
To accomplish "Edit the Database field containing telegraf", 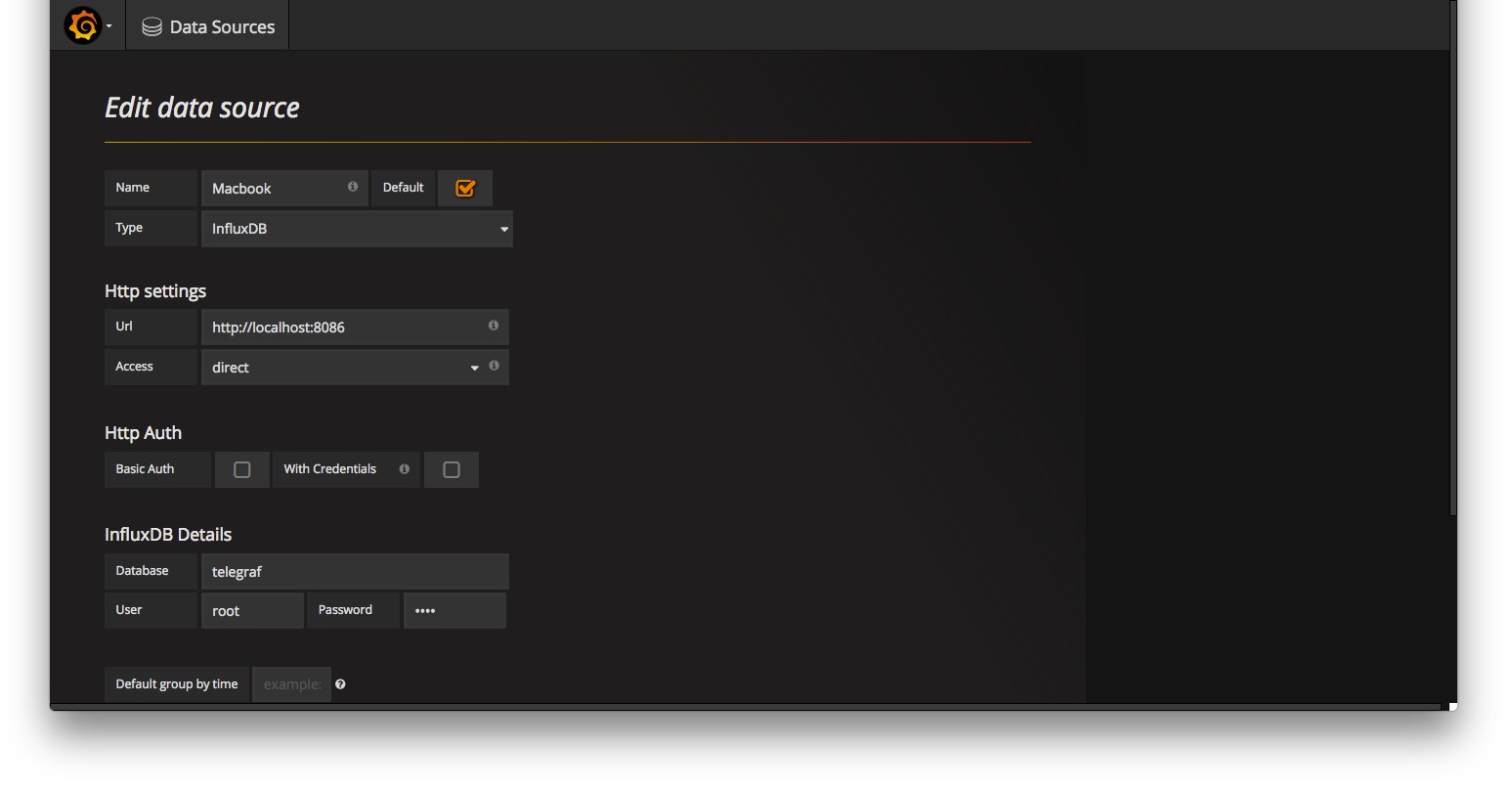I will coord(355,572).
